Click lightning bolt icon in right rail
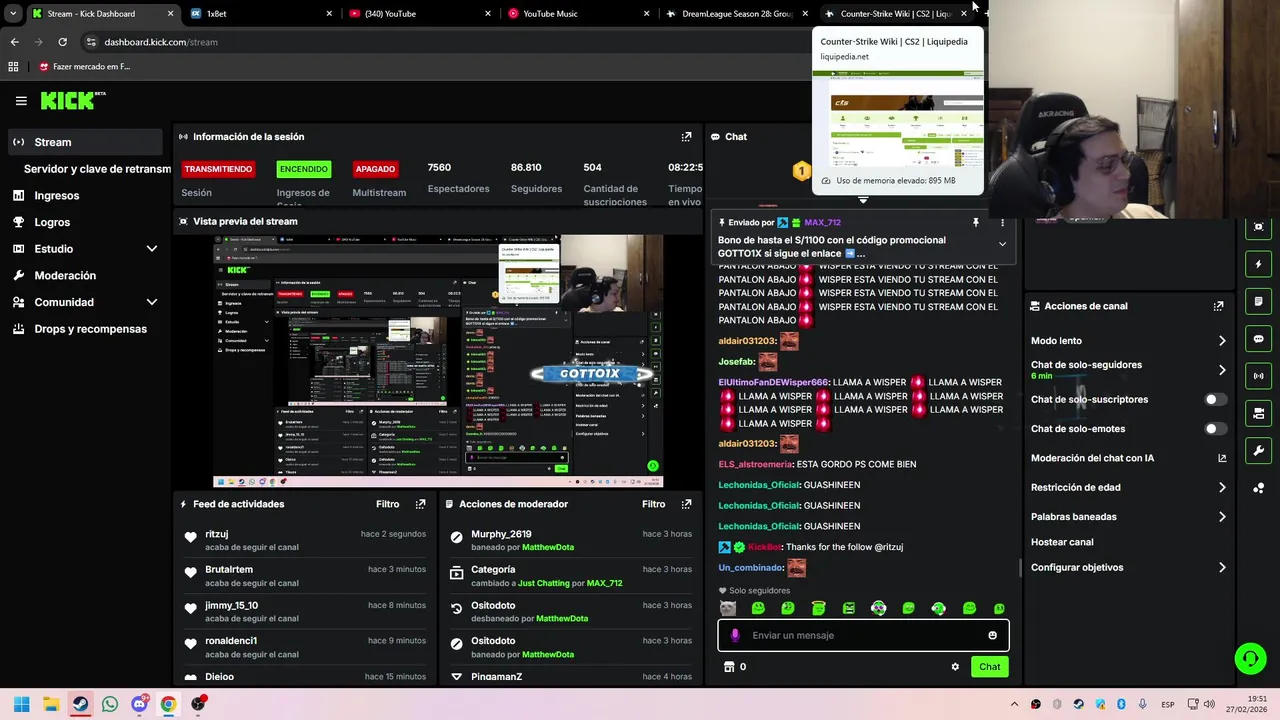 click(x=1258, y=265)
